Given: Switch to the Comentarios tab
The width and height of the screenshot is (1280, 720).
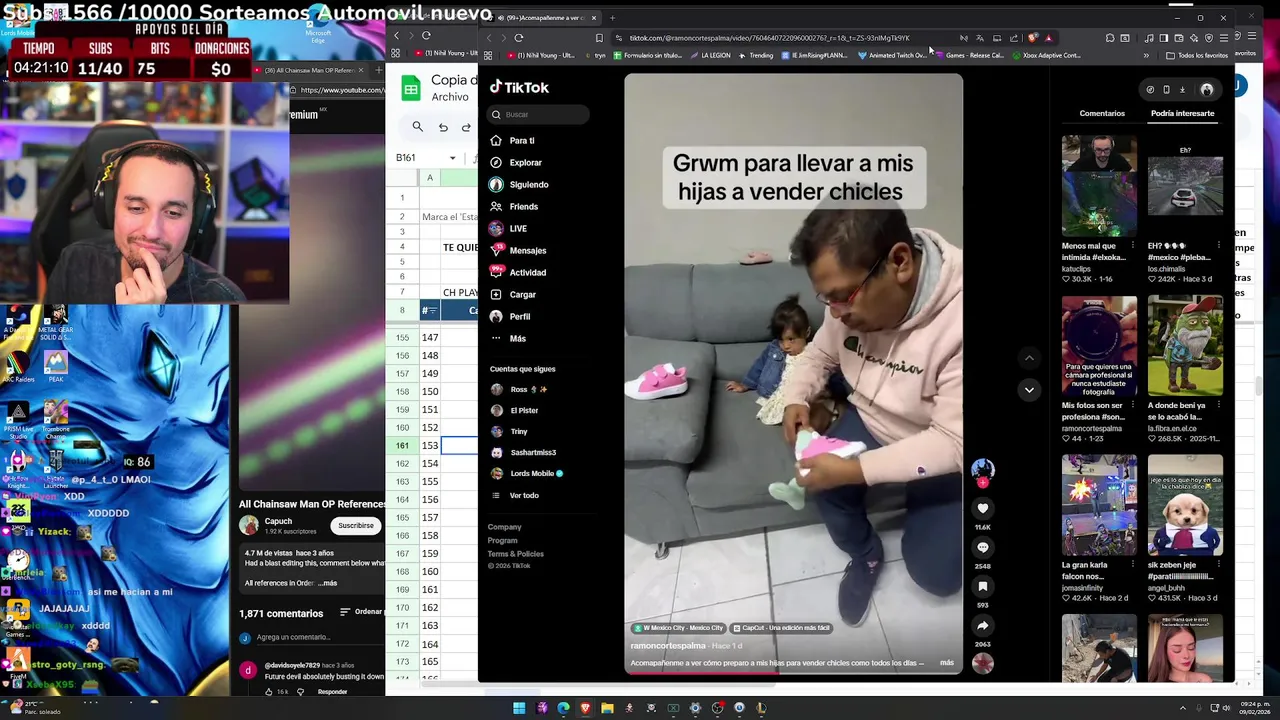Looking at the screenshot, I should [1102, 113].
